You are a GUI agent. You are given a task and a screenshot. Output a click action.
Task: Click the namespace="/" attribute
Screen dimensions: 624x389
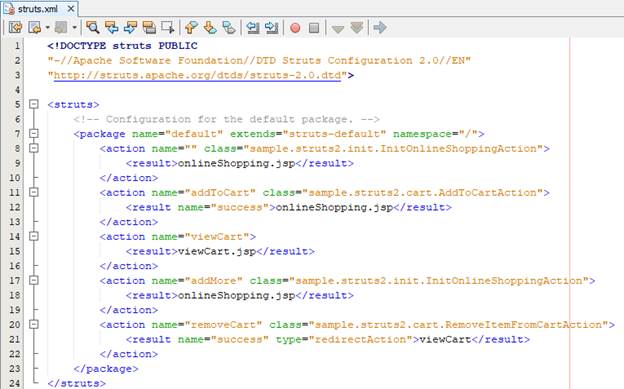tap(435, 134)
